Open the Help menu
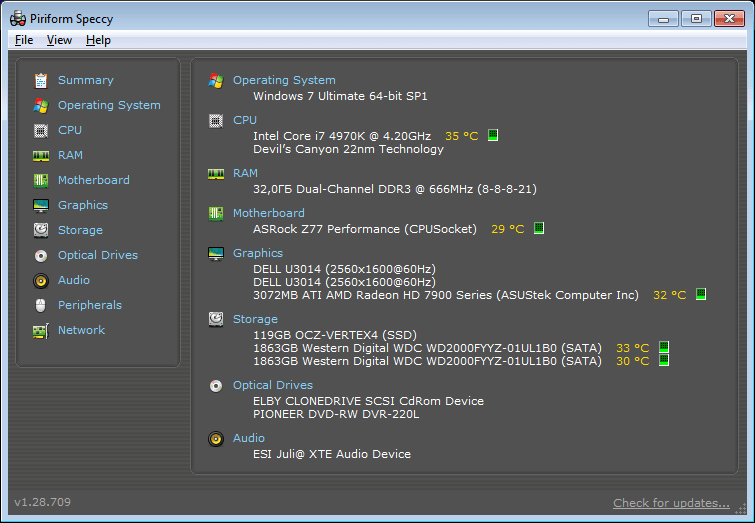This screenshot has width=755, height=523. [98, 40]
